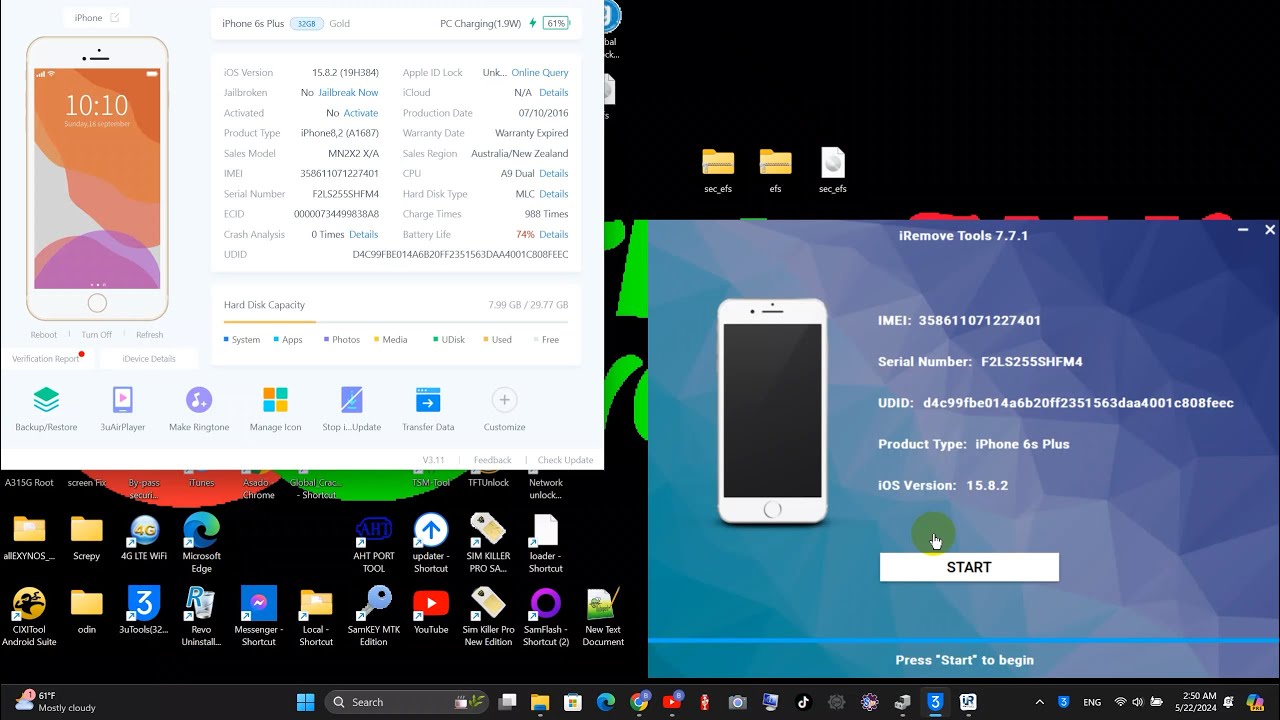Open File Explorer from taskbar
This screenshot has width=1280, height=720.
tap(540, 702)
